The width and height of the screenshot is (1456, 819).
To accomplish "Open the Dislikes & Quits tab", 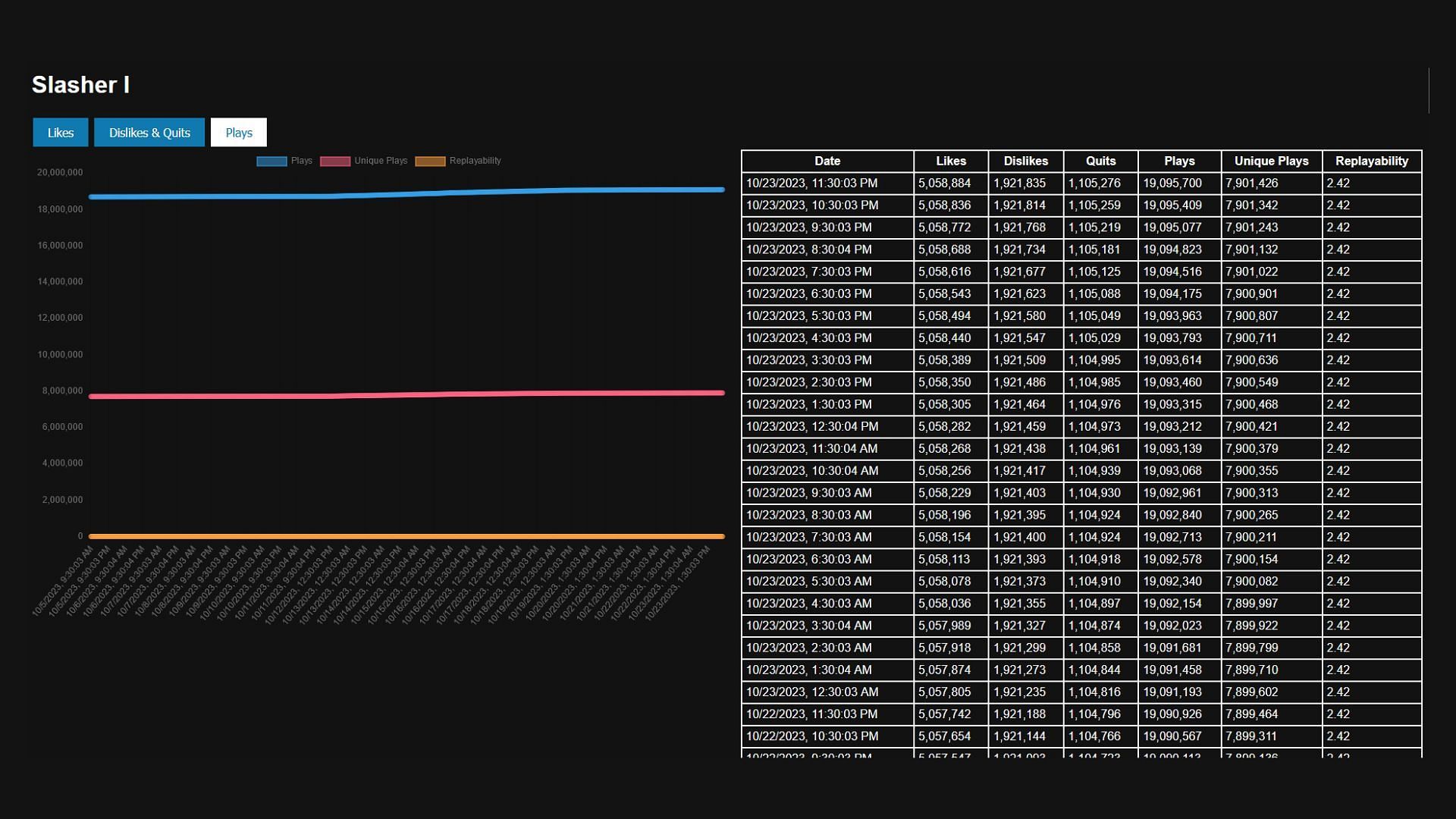I will click(x=149, y=133).
